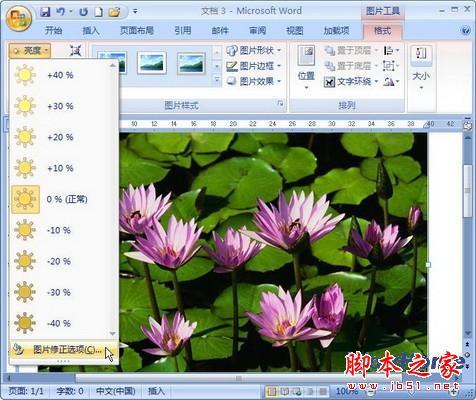Open 文字环绕 text wrapping dropdown
Image resolution: width=476 pixels, height=400 pixels.
(x=352, y=81)
